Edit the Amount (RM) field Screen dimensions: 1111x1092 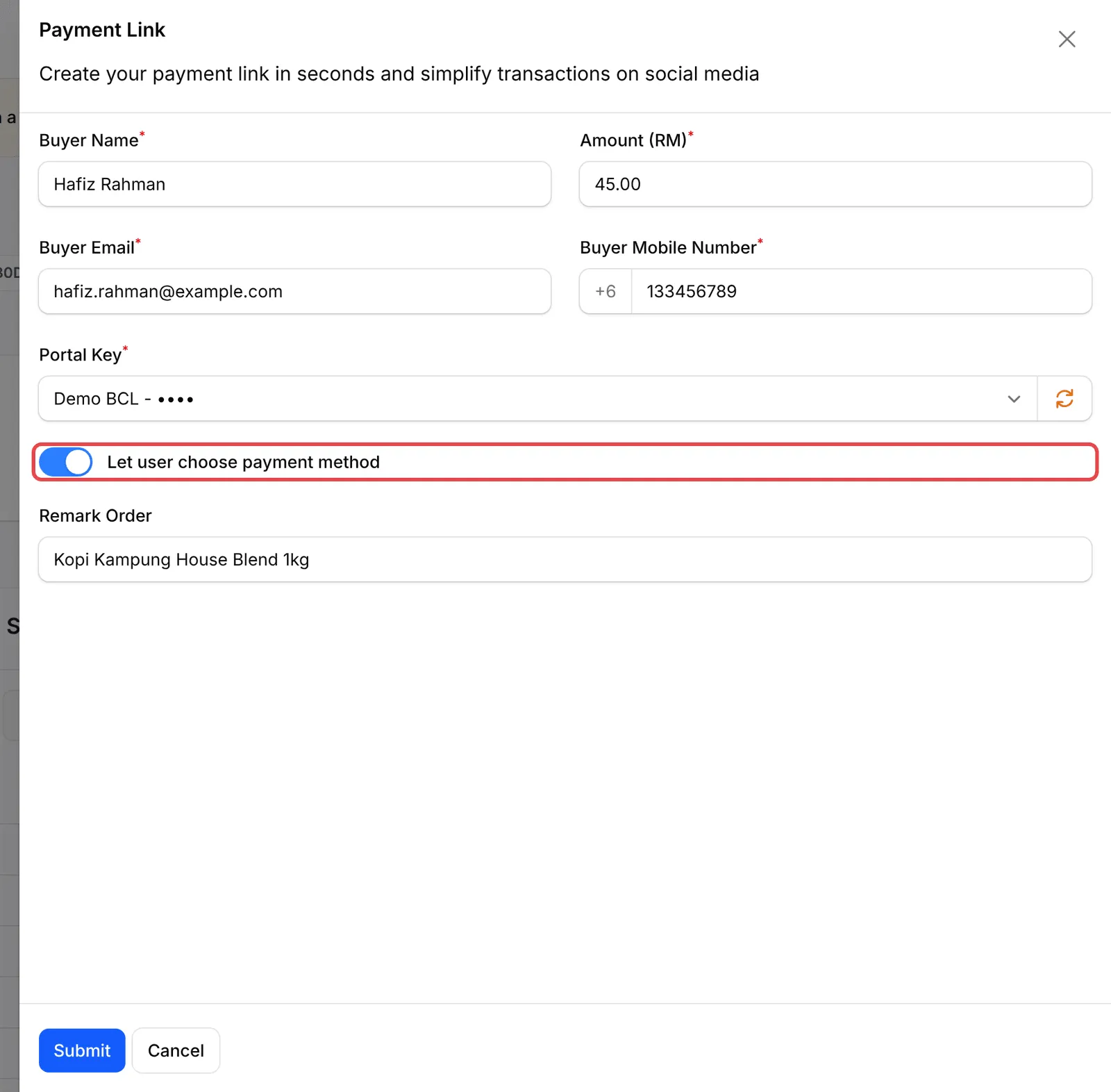835,184
